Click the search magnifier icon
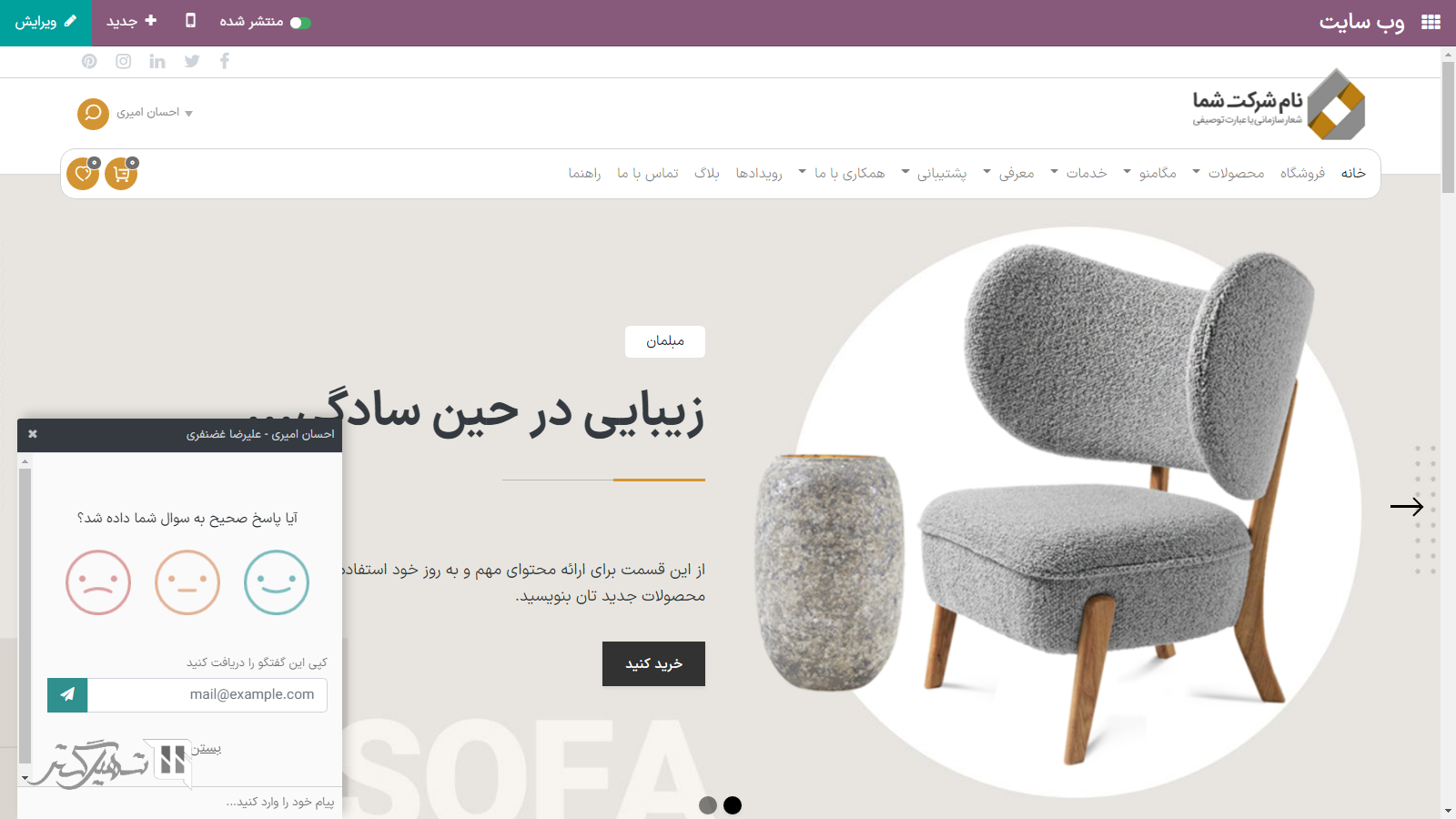The height and width of the screenshot is (819, 1456). click(93, 114)
